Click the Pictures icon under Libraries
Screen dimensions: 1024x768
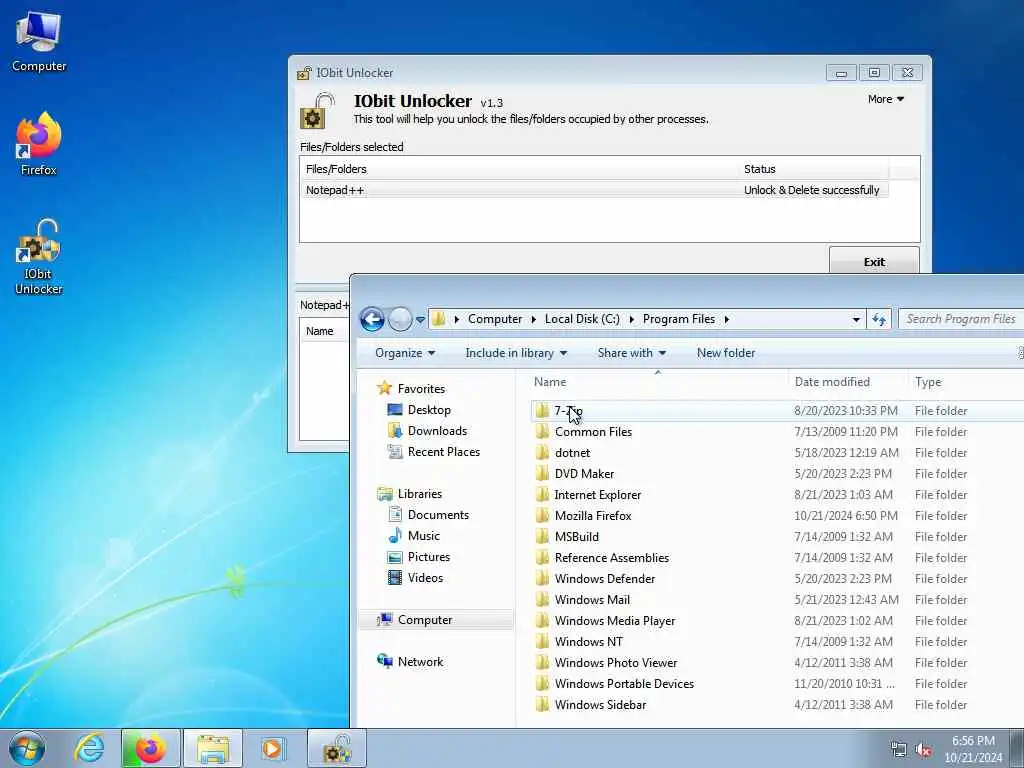coord(394,556)
